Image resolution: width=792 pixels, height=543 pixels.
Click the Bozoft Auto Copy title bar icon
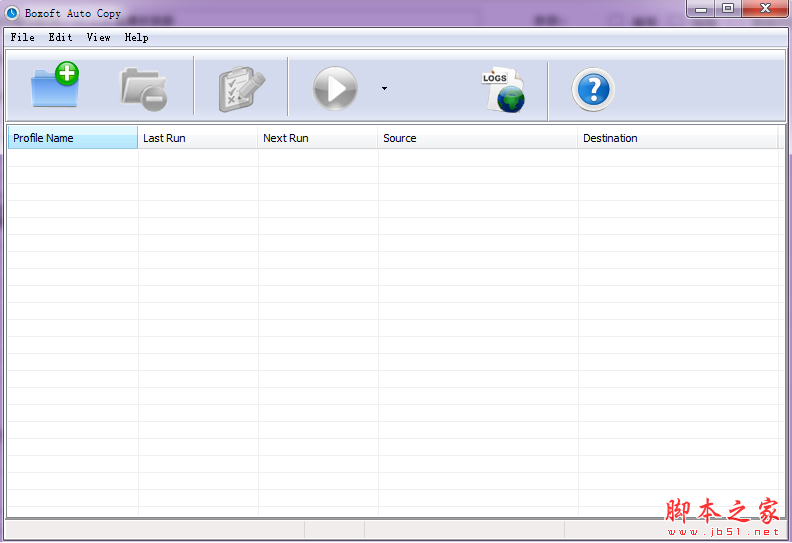coord(12,13)
